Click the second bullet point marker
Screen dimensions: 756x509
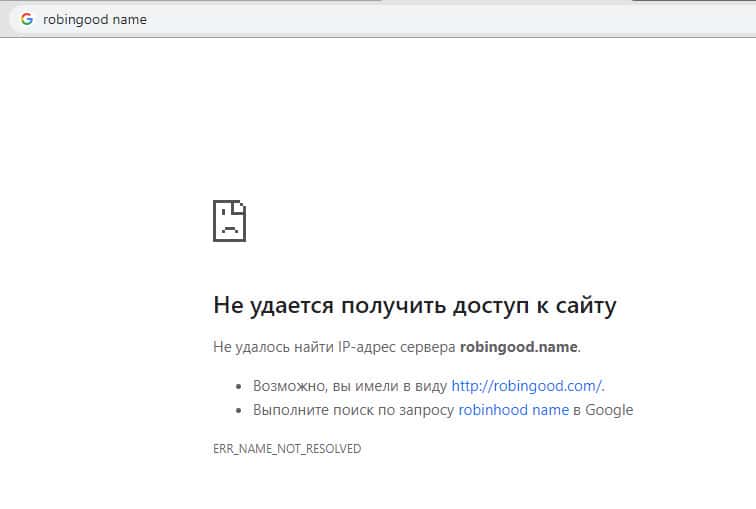[x=239, y=410]
